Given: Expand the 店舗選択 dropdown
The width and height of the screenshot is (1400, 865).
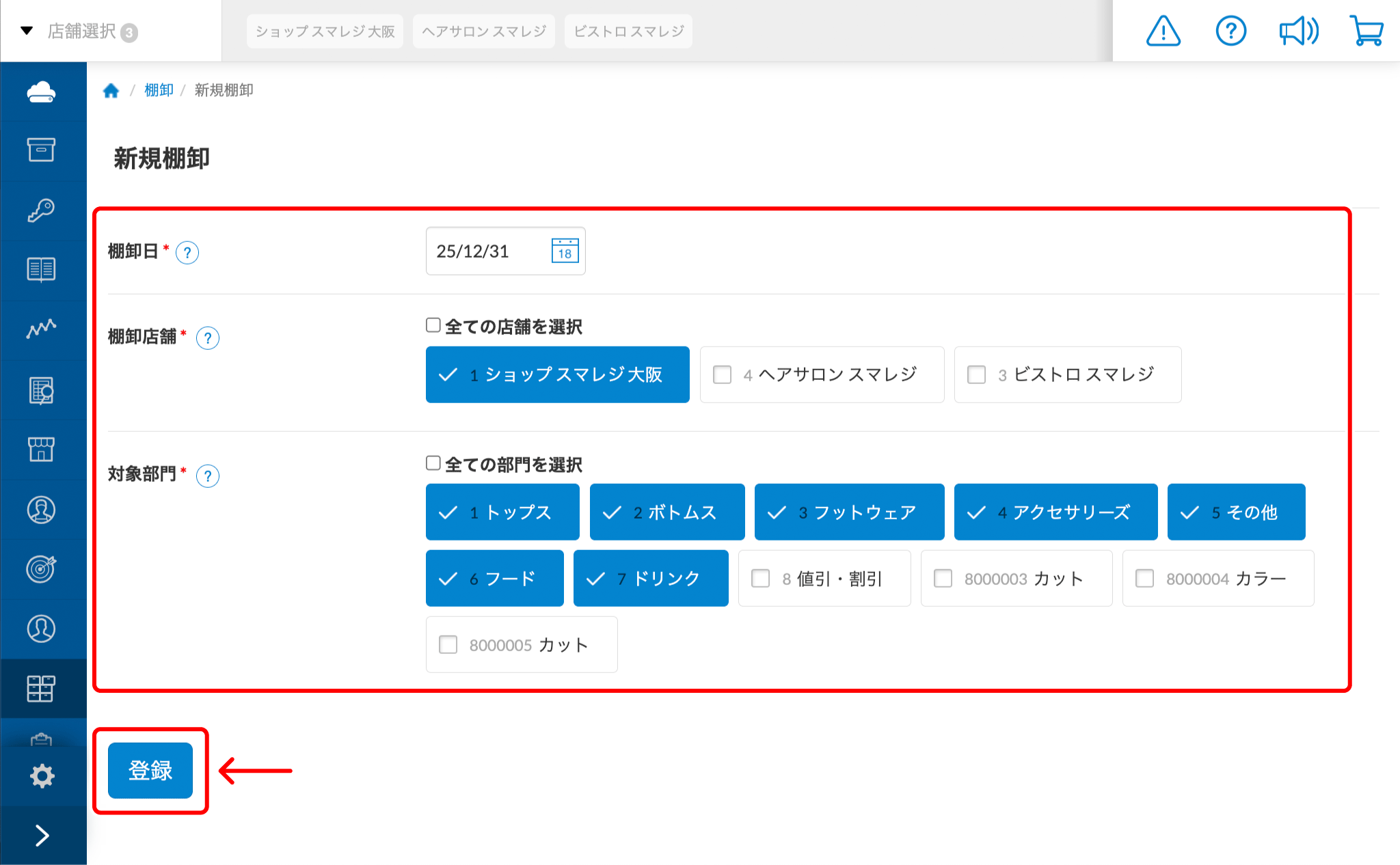Looking at the screenshot, I should [81, 31].
